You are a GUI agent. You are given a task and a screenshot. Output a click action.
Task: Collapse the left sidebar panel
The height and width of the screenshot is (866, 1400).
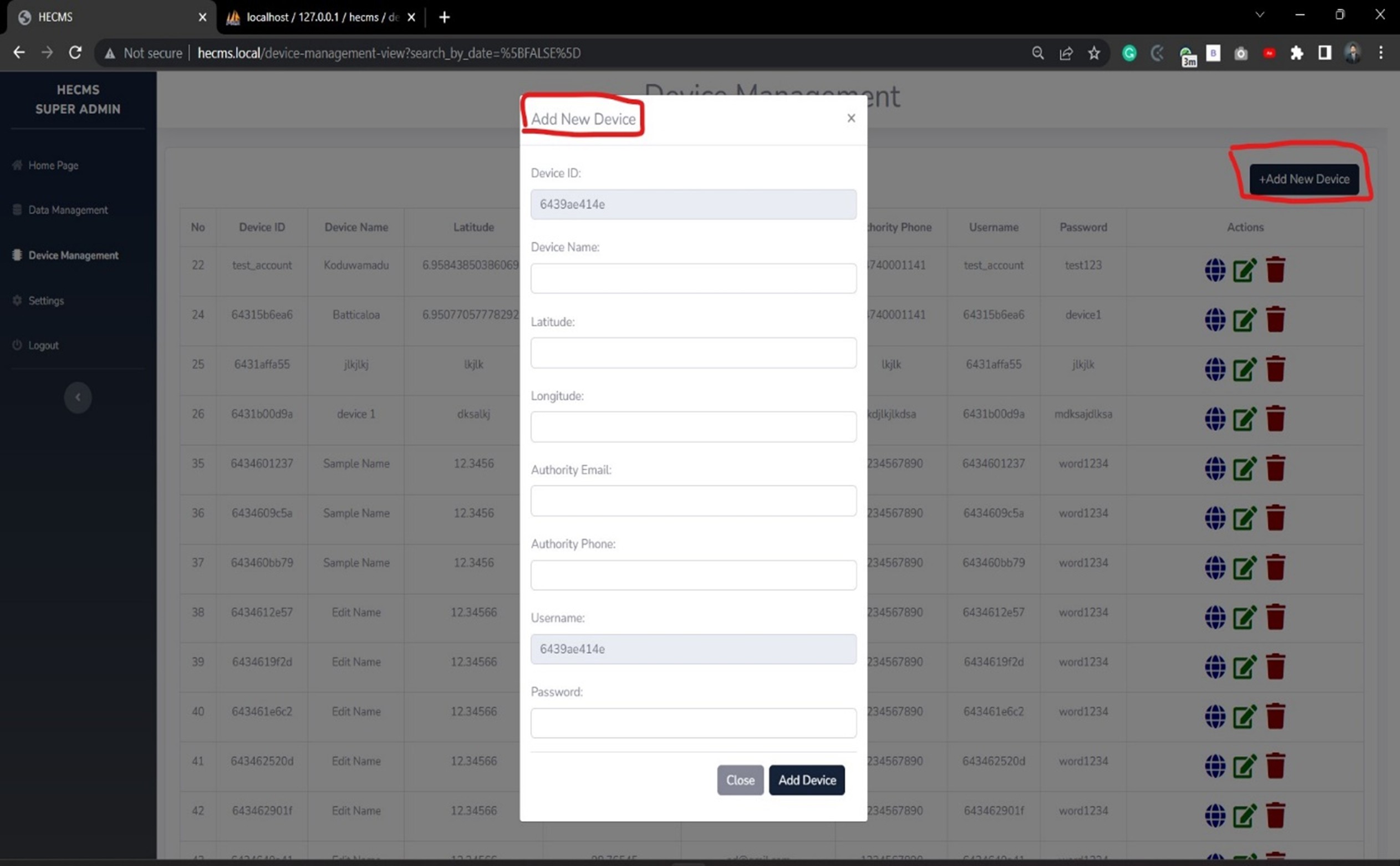point(78,396)
